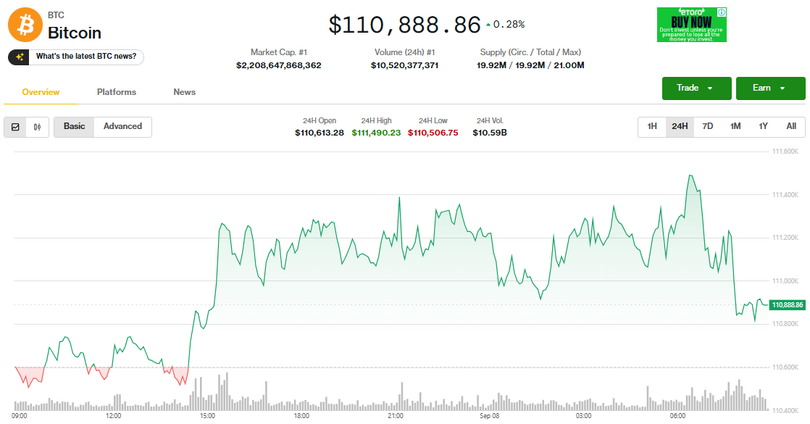Click the eToro Buy Now banner
Viewport: 810px width, 424px height.
691,24
